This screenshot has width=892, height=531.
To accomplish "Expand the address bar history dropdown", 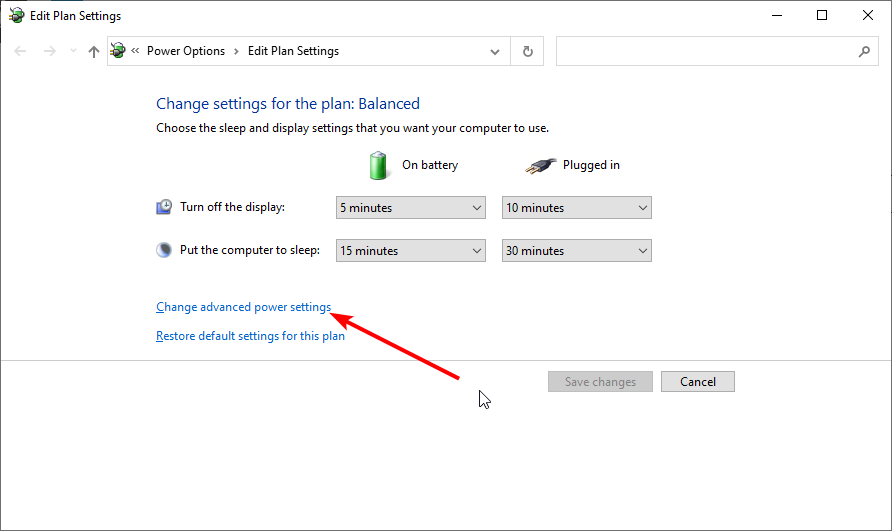I will [494, 51].
